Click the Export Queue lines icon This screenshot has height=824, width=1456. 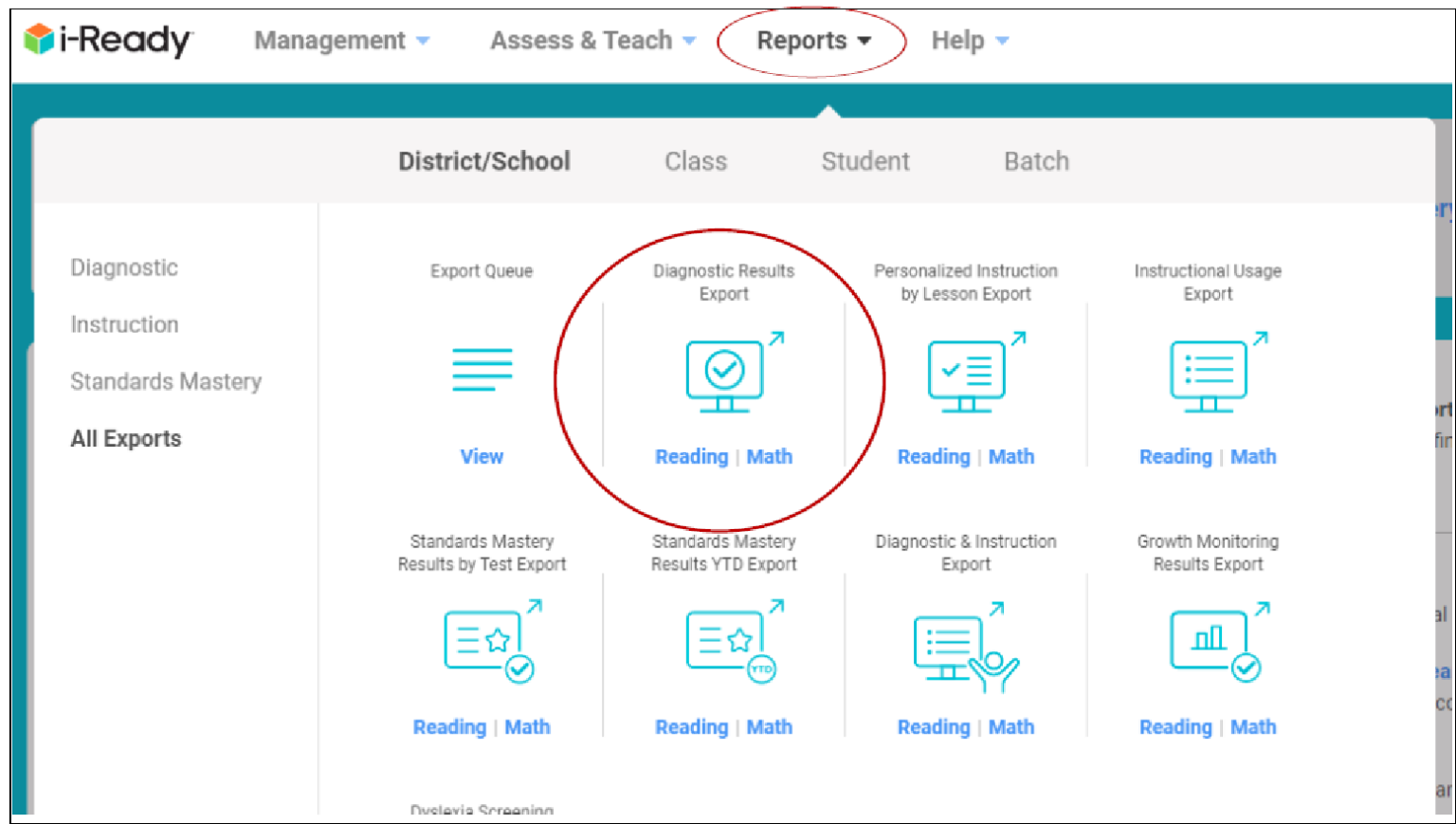coord(482,370)
